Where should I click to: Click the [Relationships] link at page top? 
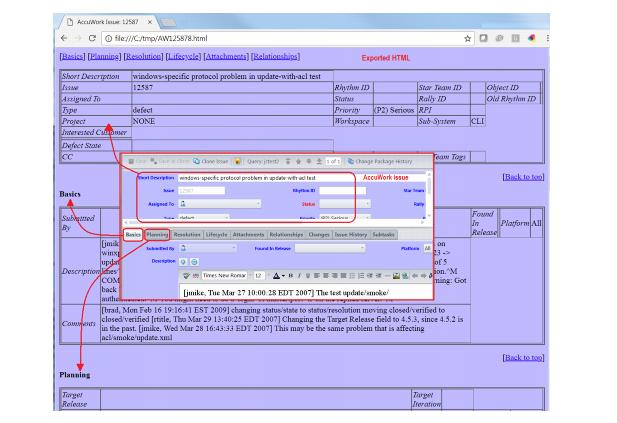(x=287, y=56)
